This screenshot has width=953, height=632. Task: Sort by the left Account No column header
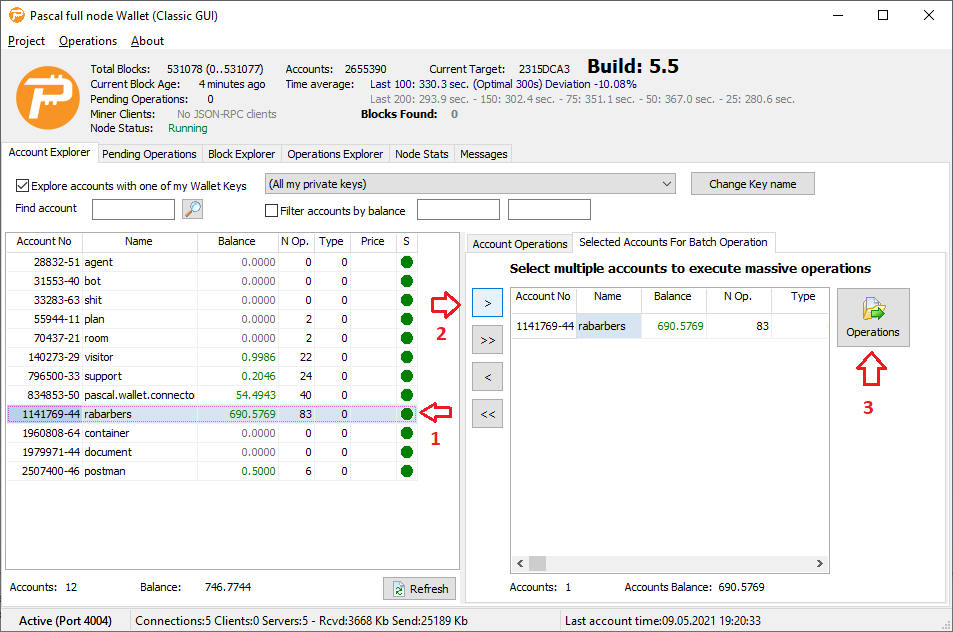(44, 241)
